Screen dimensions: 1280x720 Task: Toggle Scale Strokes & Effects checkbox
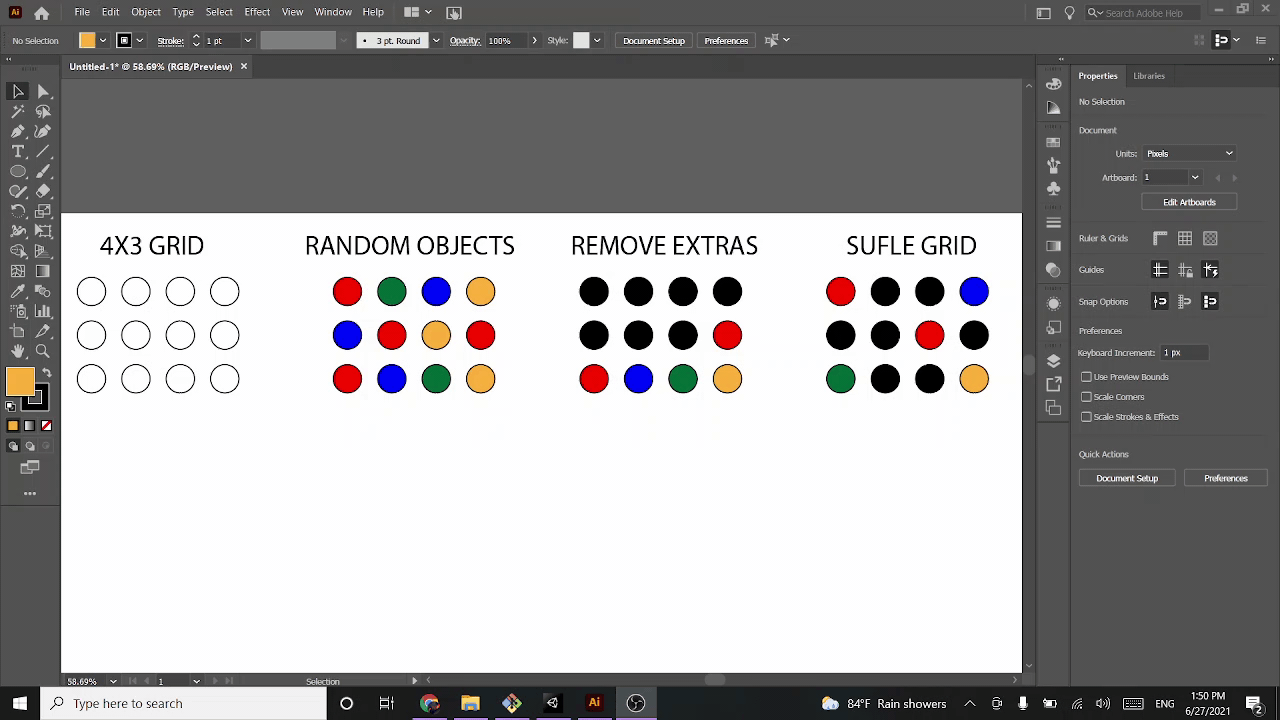click(1086, 417)
